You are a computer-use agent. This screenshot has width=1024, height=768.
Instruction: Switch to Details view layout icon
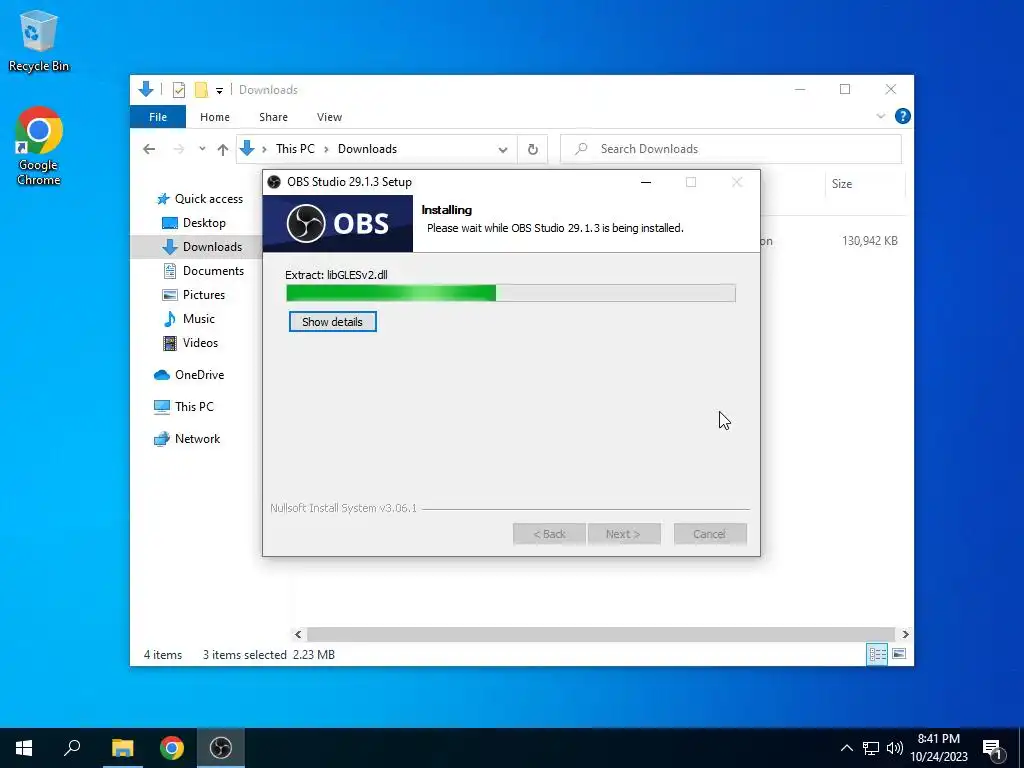pyautogui.click(x=877, y=654)
